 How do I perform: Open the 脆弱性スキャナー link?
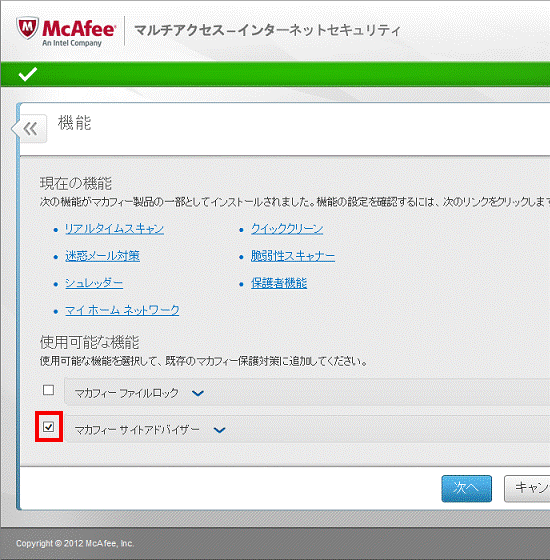coord(293,256)
